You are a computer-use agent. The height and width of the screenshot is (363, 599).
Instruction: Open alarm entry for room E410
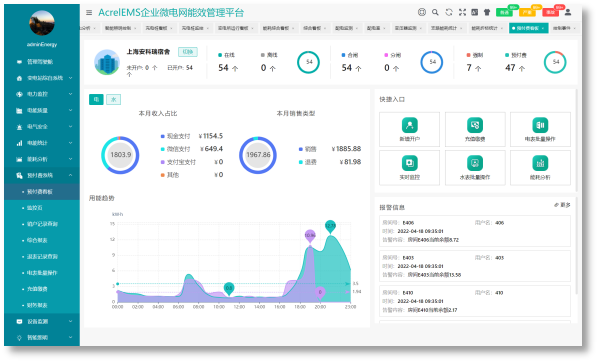(x=475, y=301)
